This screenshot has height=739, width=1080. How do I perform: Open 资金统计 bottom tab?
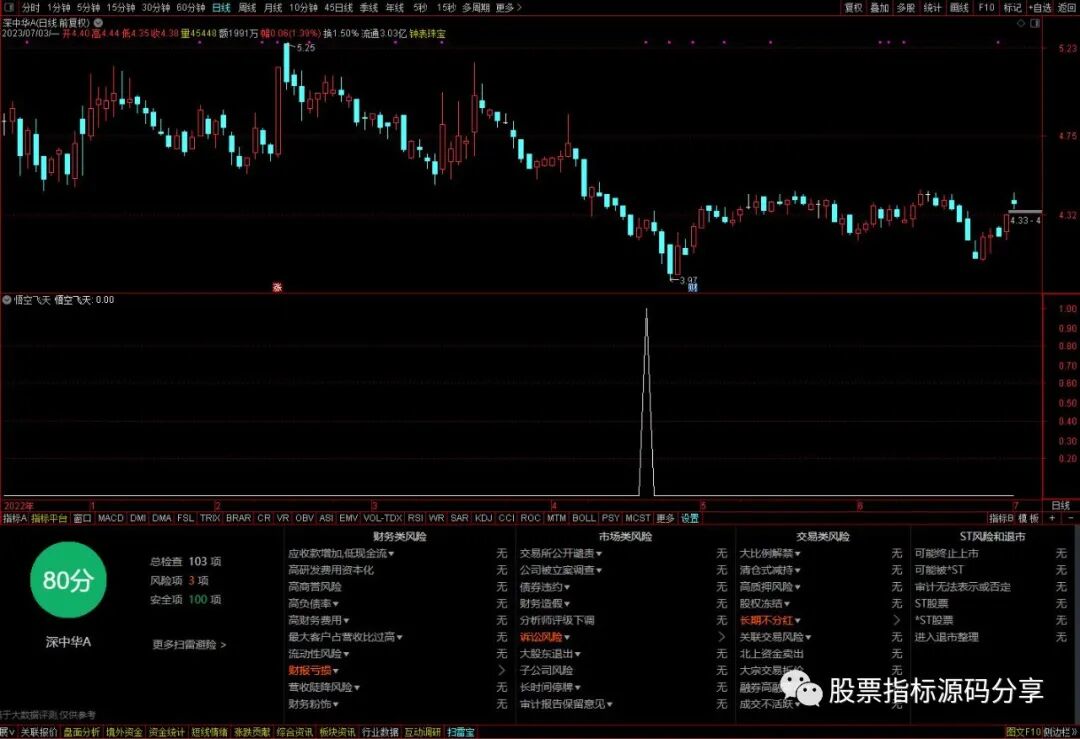tap(167, 732)
